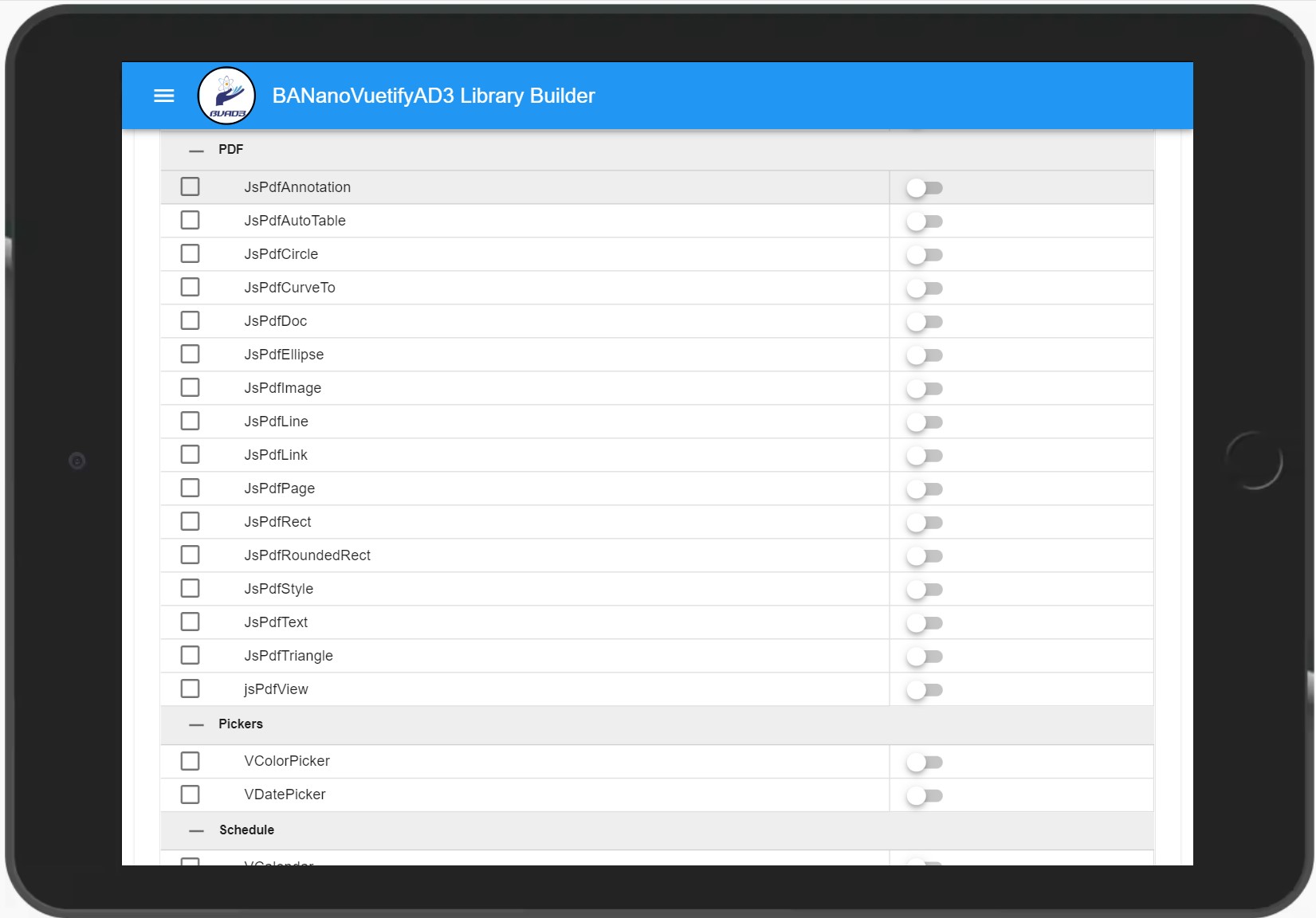This screenshot has width=1316, height=918.
Task: Collapse the Pickers section
Action: click(x=196, y=724)
